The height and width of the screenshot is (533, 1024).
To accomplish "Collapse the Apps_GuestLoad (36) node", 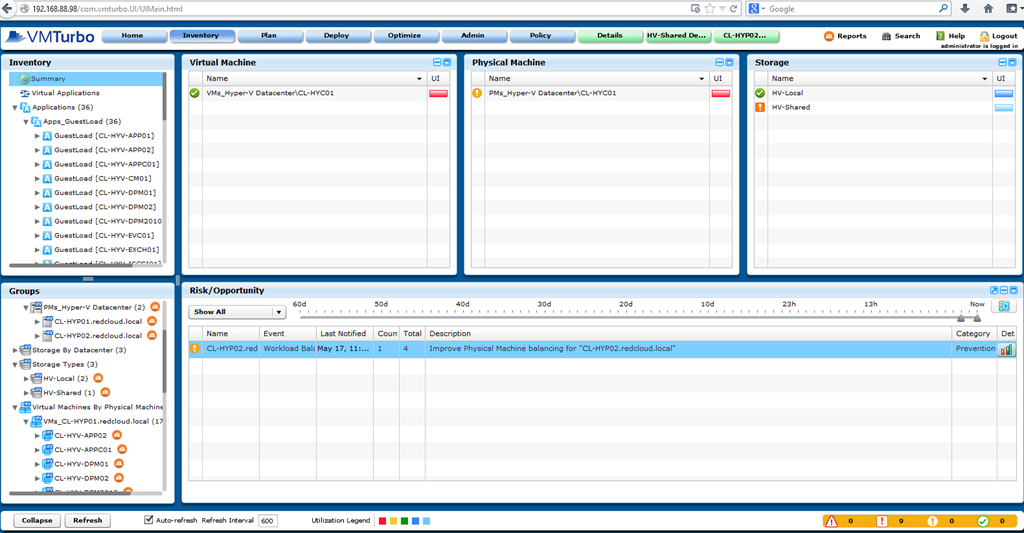I will coord(26,122).
